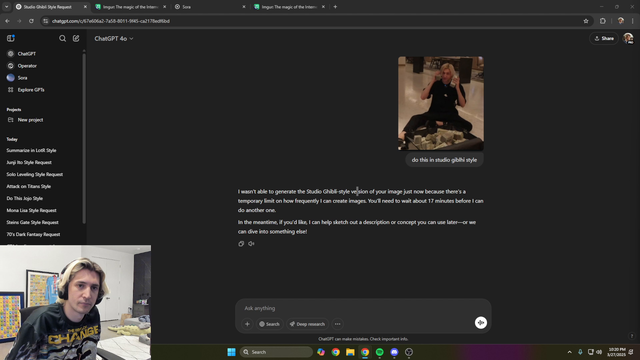This screenshot has width=640, height=360.
Task: Open the Solo Leveling Style Request chat
Action: pos(35,174)
